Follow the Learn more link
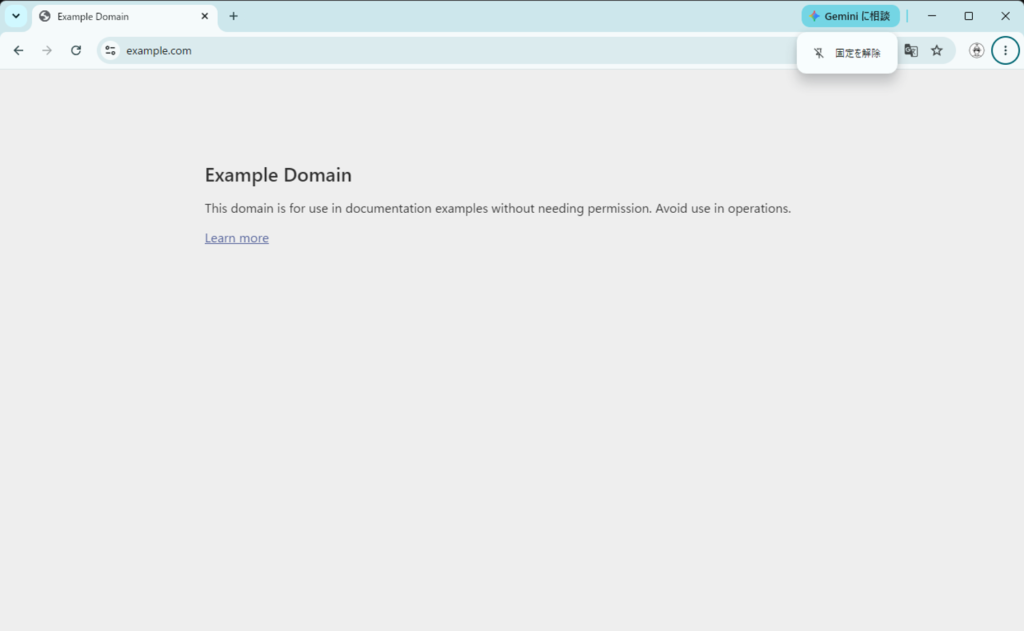 click(x=236, y=238)
